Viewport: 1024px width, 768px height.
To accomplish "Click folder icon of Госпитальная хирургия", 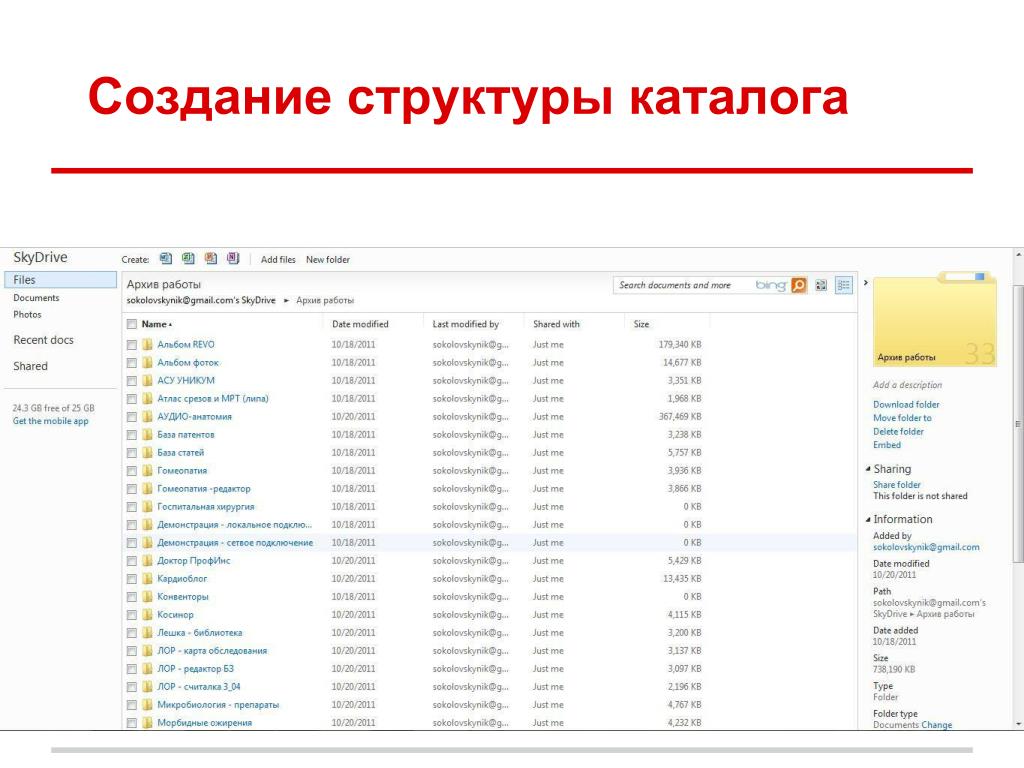I will pyautogui.click(x=148, y=507).
